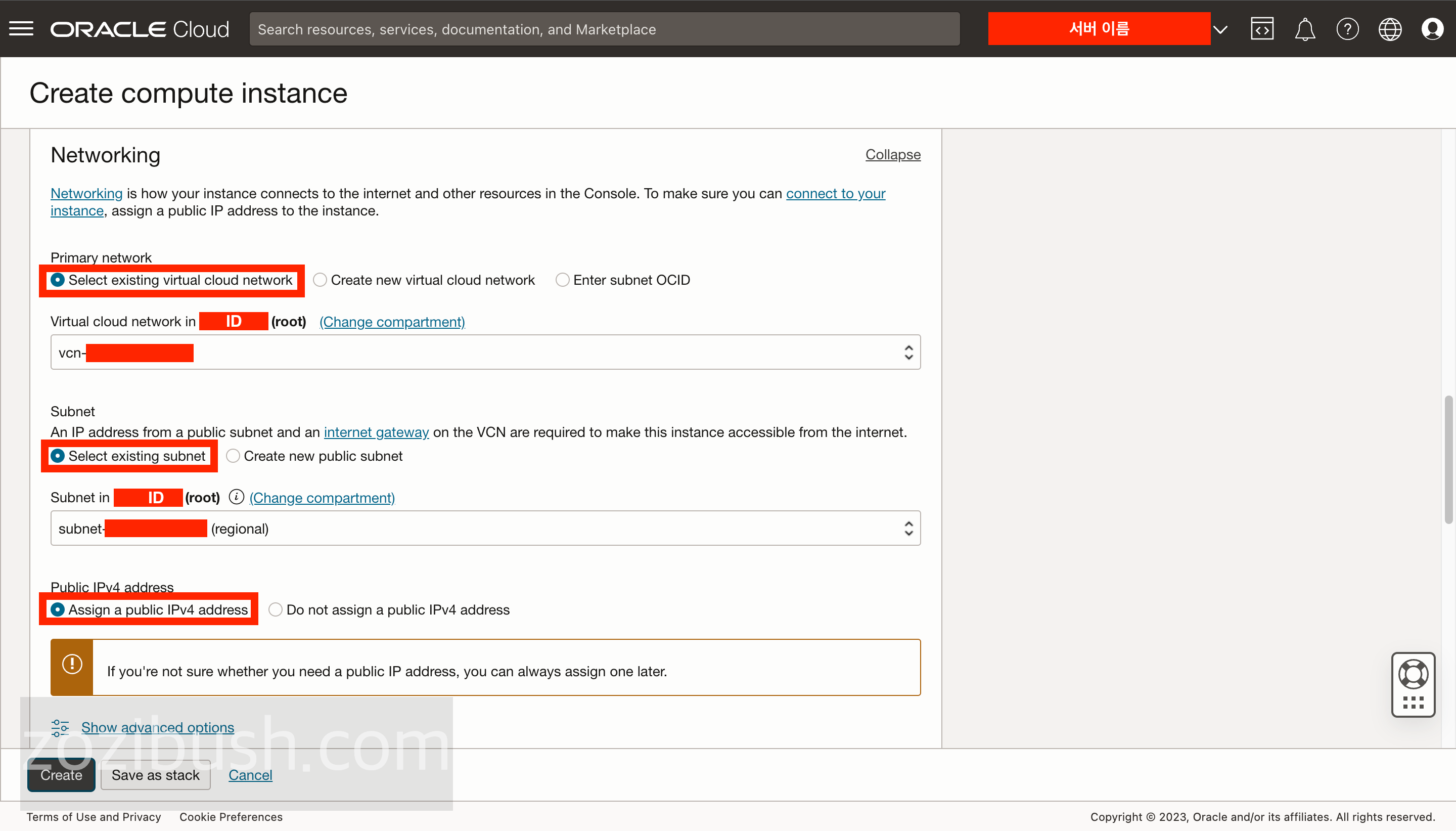Screen dimensions: 1456x831
Task: Click Save as stack button
Action: 156,775
